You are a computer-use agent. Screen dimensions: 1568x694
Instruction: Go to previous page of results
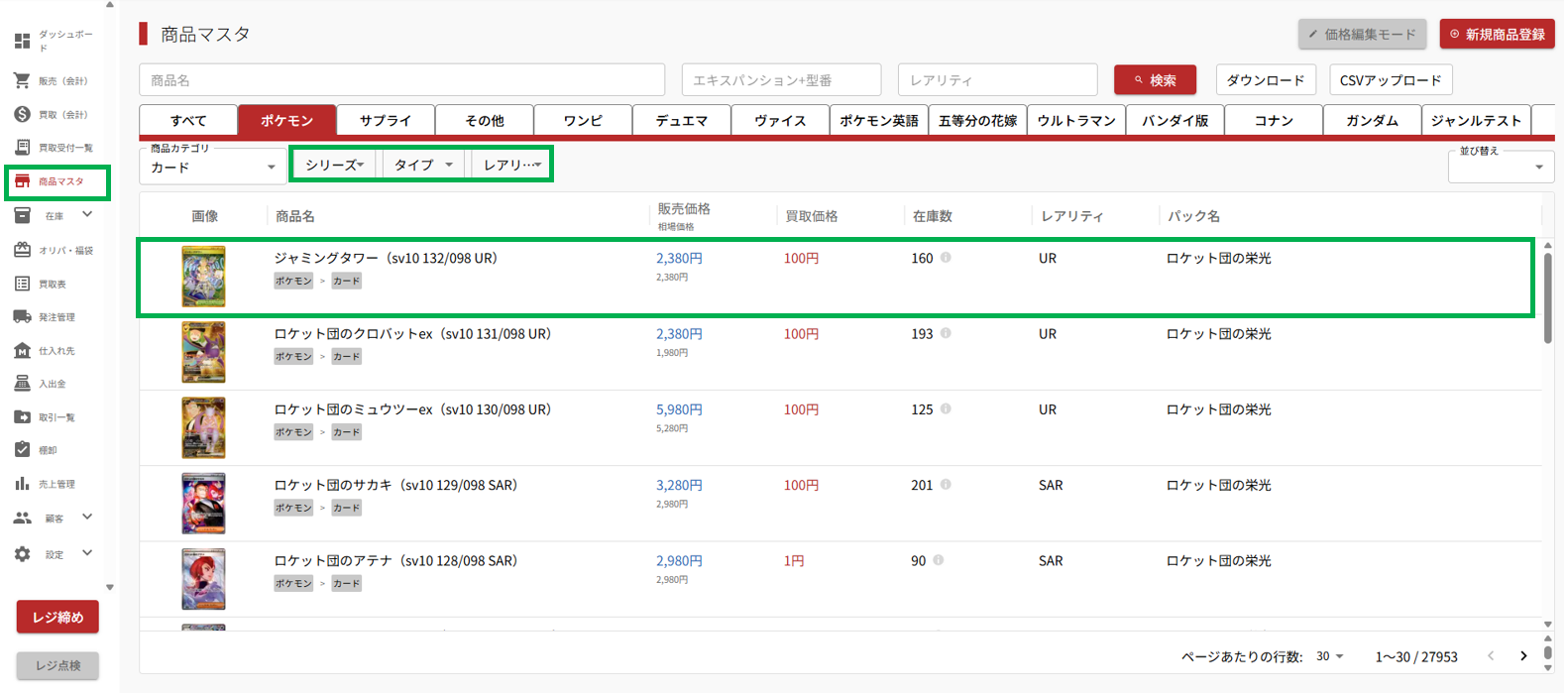click(x=1491, y=656)
